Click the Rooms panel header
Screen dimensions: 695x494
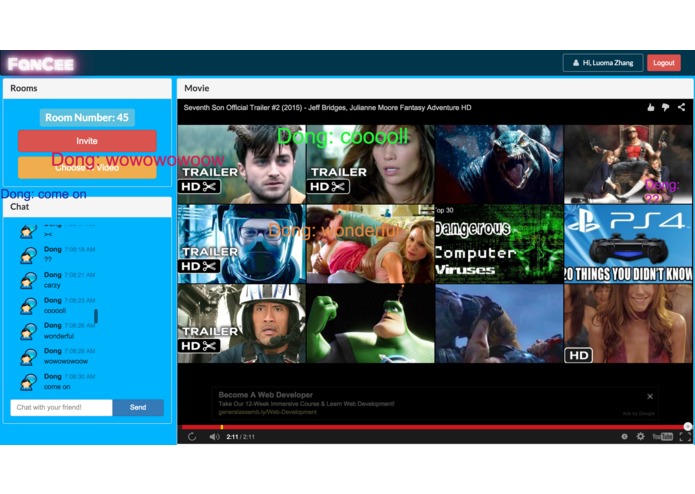point(87,88)
